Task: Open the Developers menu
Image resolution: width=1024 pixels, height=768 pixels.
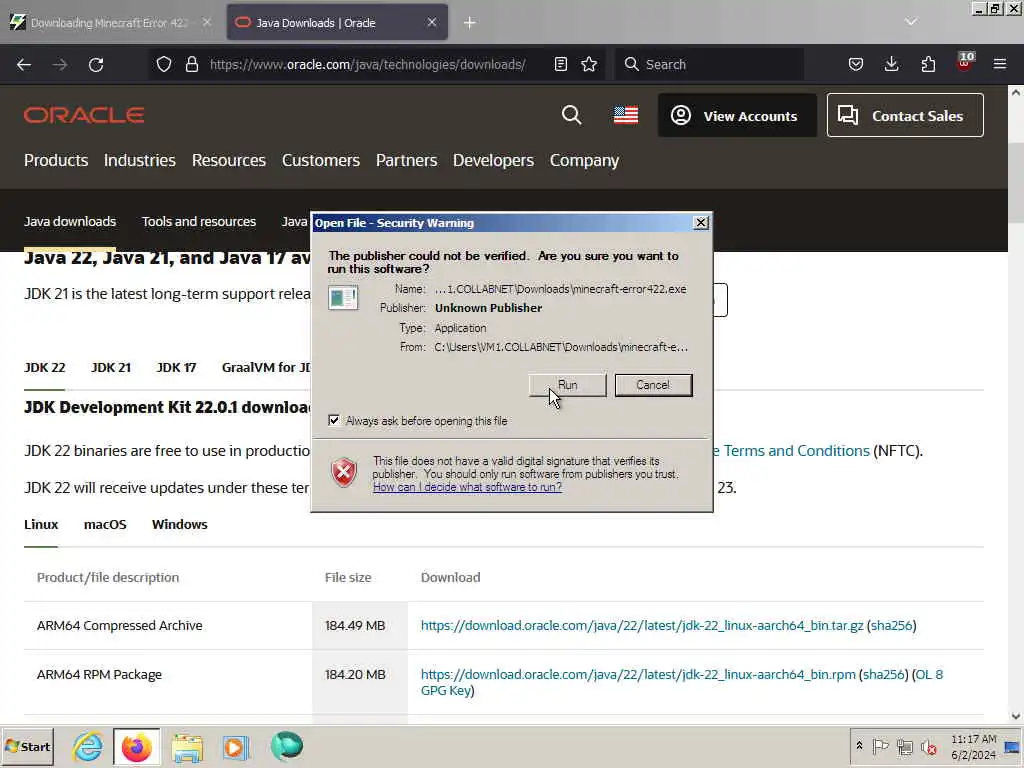Action: pyautogui.click(x=493, y=160)
